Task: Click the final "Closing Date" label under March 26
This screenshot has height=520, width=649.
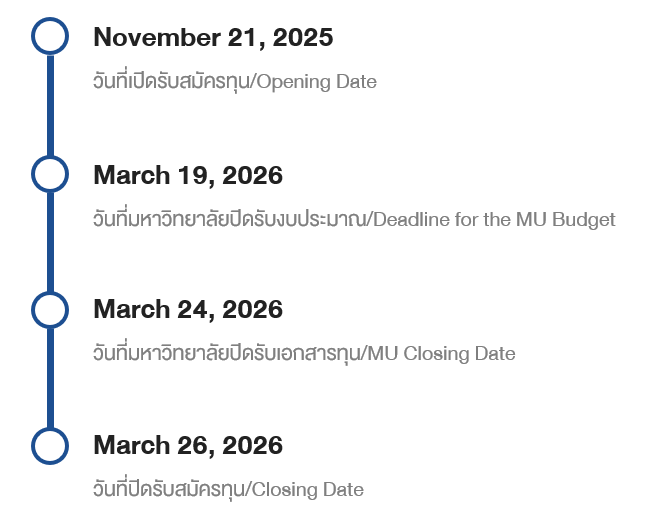Action: pyautogui.click(x=307, y=490)
